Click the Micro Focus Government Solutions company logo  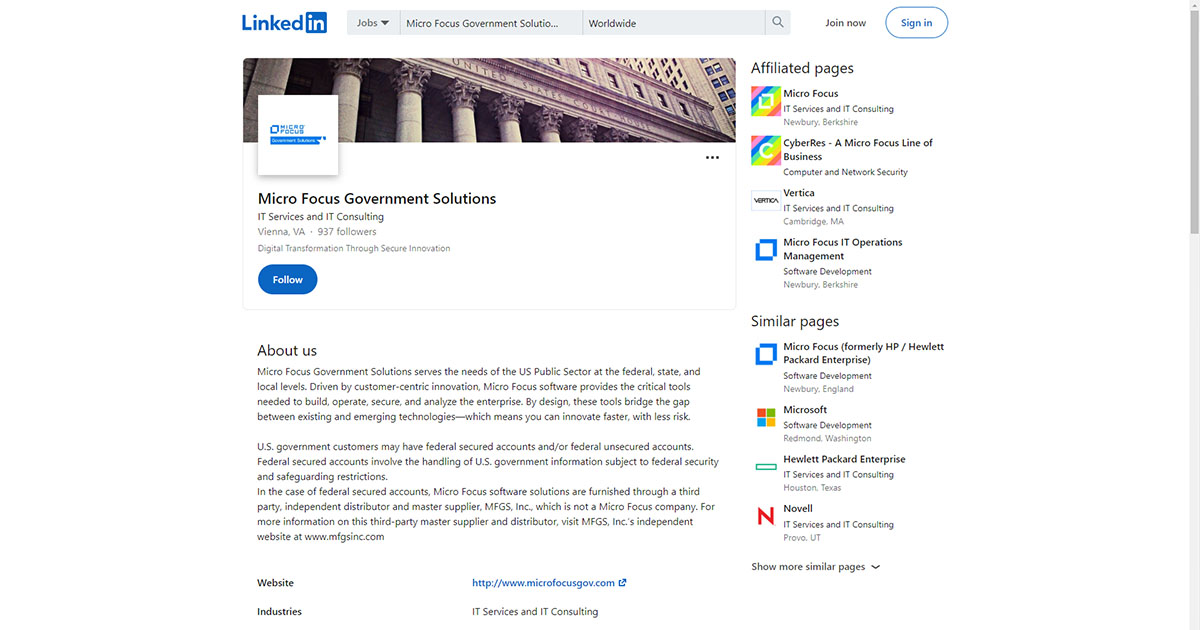point(298,135)
